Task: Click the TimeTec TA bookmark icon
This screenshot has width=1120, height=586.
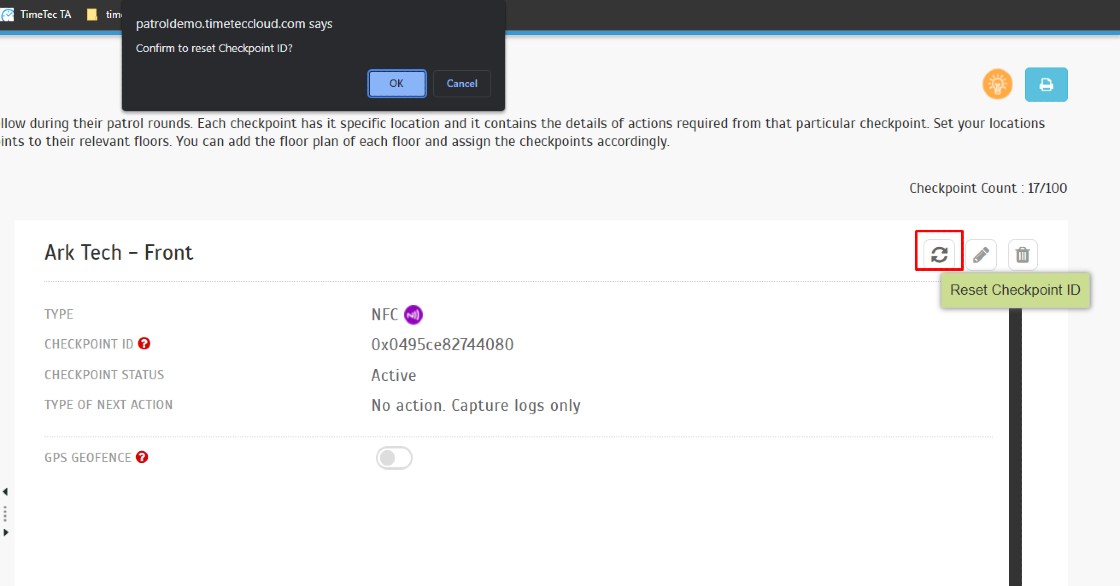Action: [7, 14]
